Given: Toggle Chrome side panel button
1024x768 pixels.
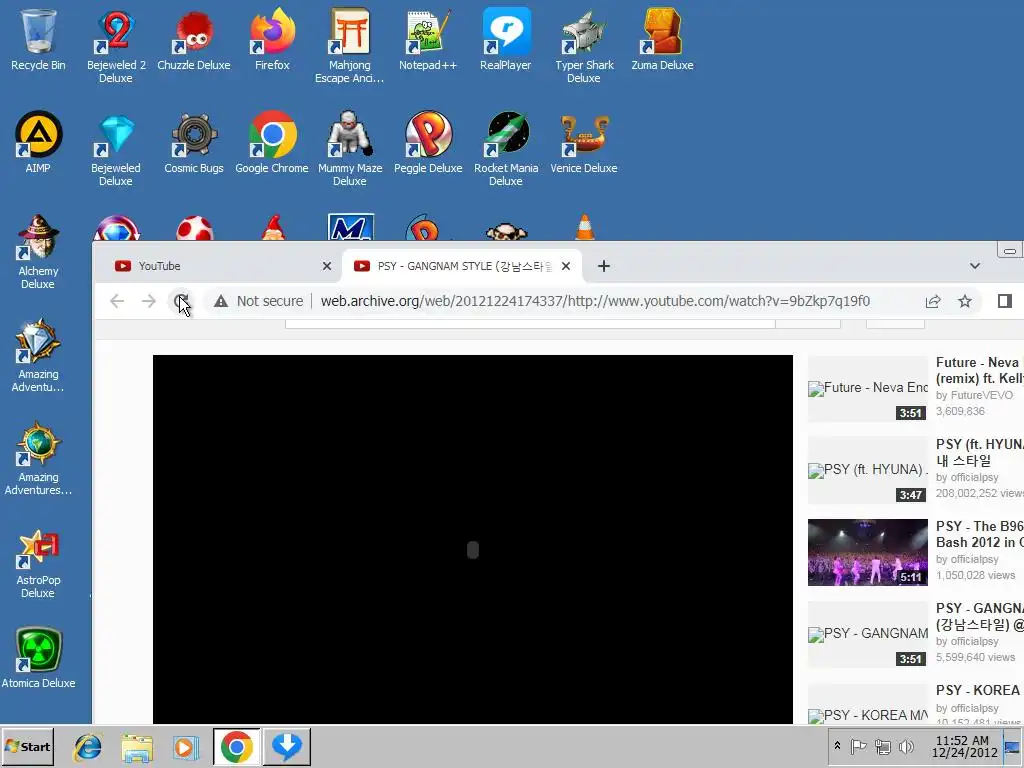Looking at the screenshot, I should 1004,301.
